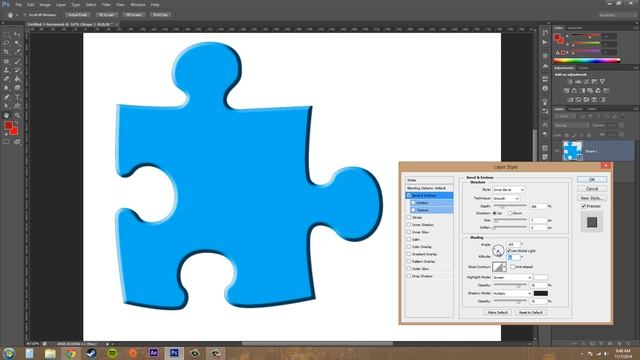Open the bevel Style dropdown
The image size is (640, 360).
509,190
